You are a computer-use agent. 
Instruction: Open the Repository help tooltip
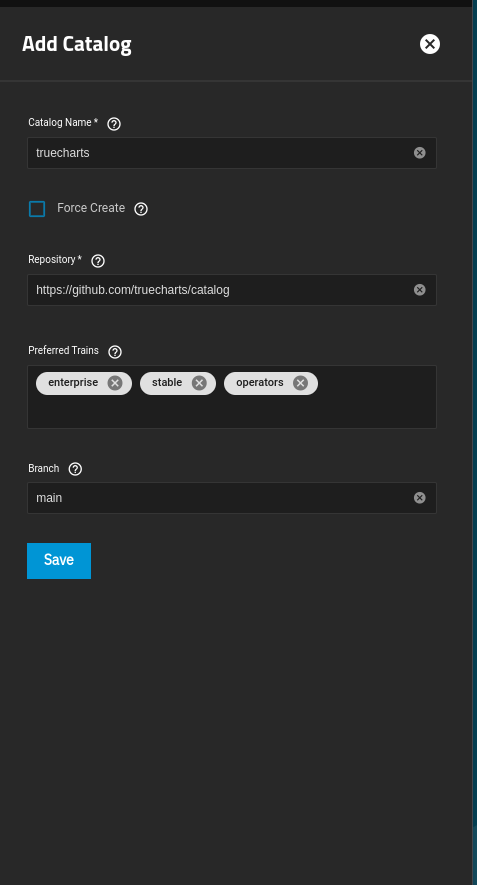[x=98, y=261]
